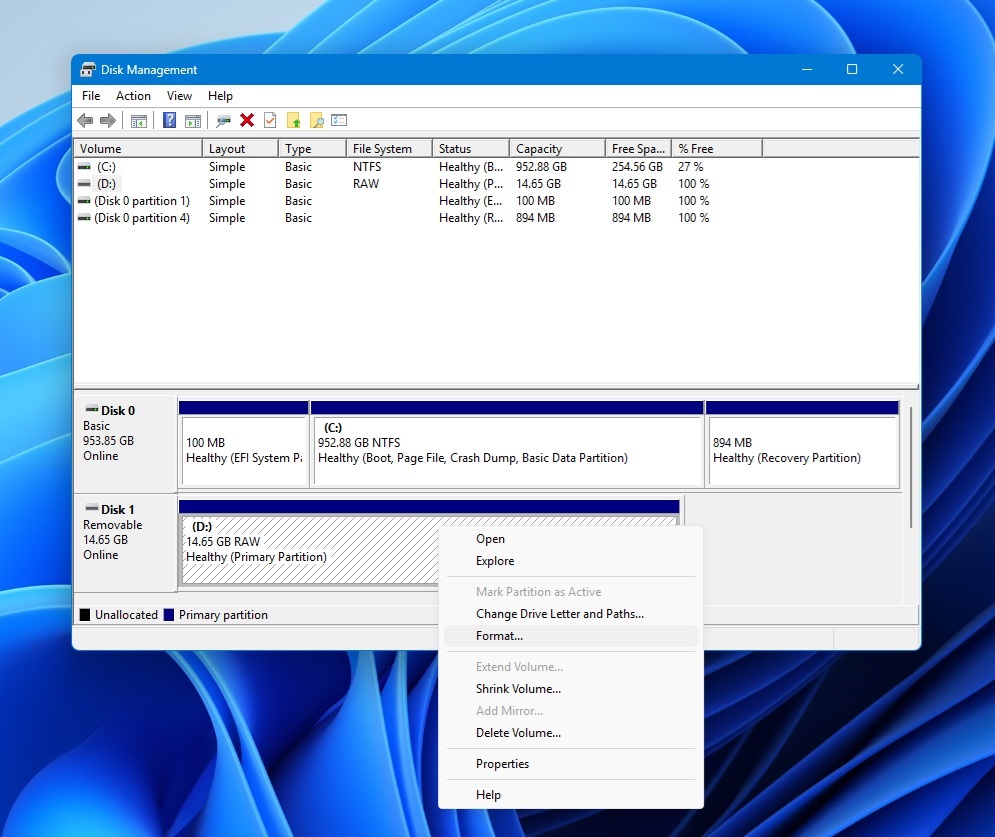
Task: Click the document checkmark toolbar icon
Action: pos(270,120)
